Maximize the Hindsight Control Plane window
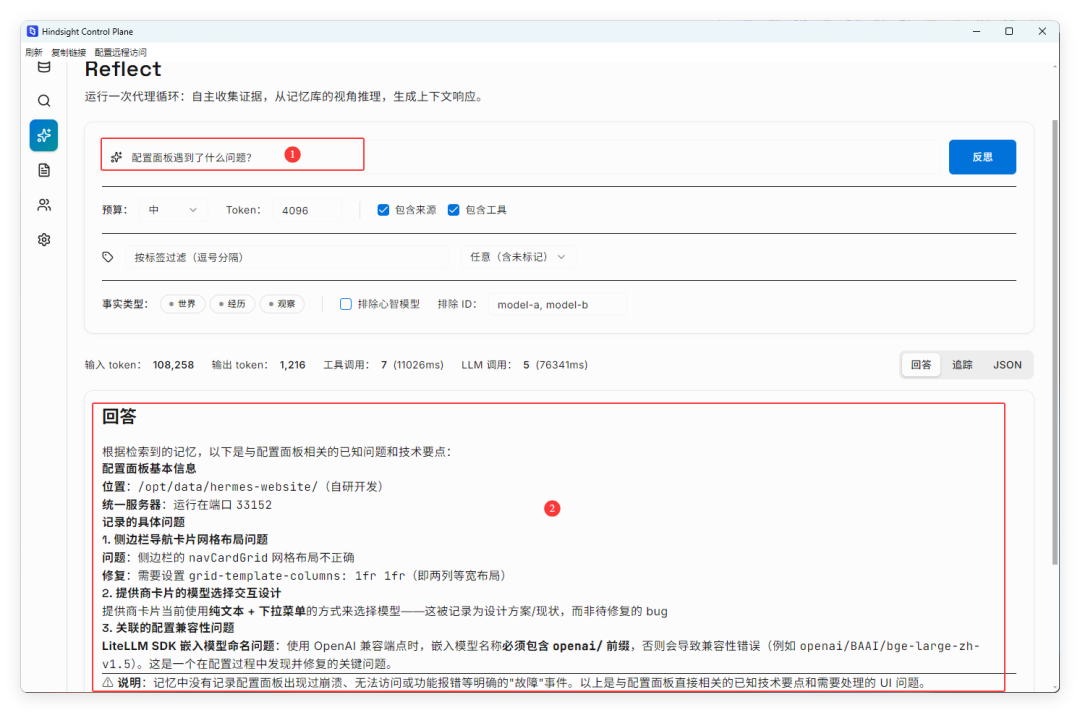 coord(1009,31)
